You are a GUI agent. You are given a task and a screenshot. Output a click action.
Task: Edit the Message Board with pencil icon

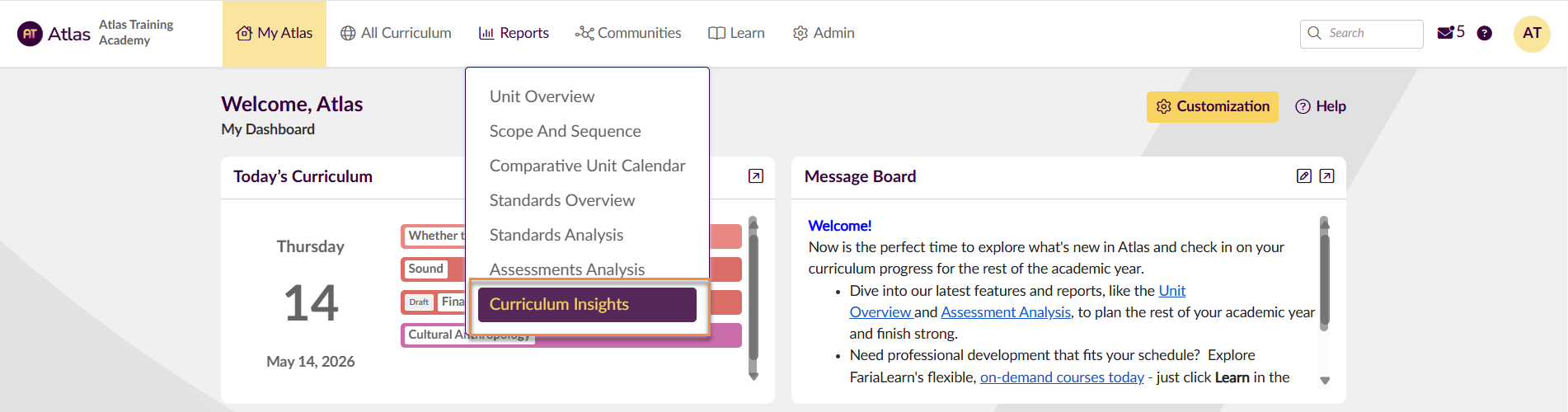tap(1304, 176)
